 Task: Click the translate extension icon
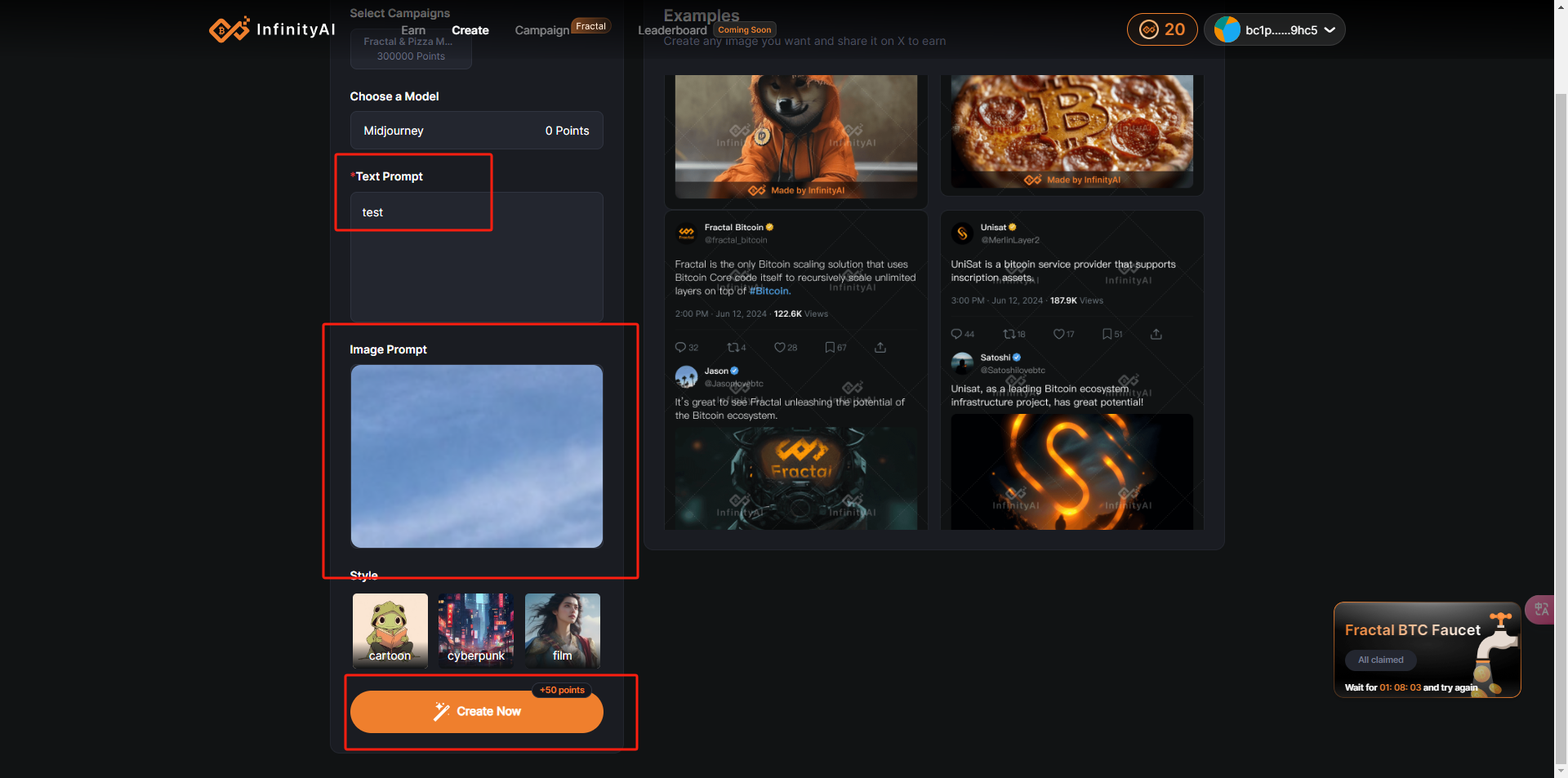pos(1541,609)
